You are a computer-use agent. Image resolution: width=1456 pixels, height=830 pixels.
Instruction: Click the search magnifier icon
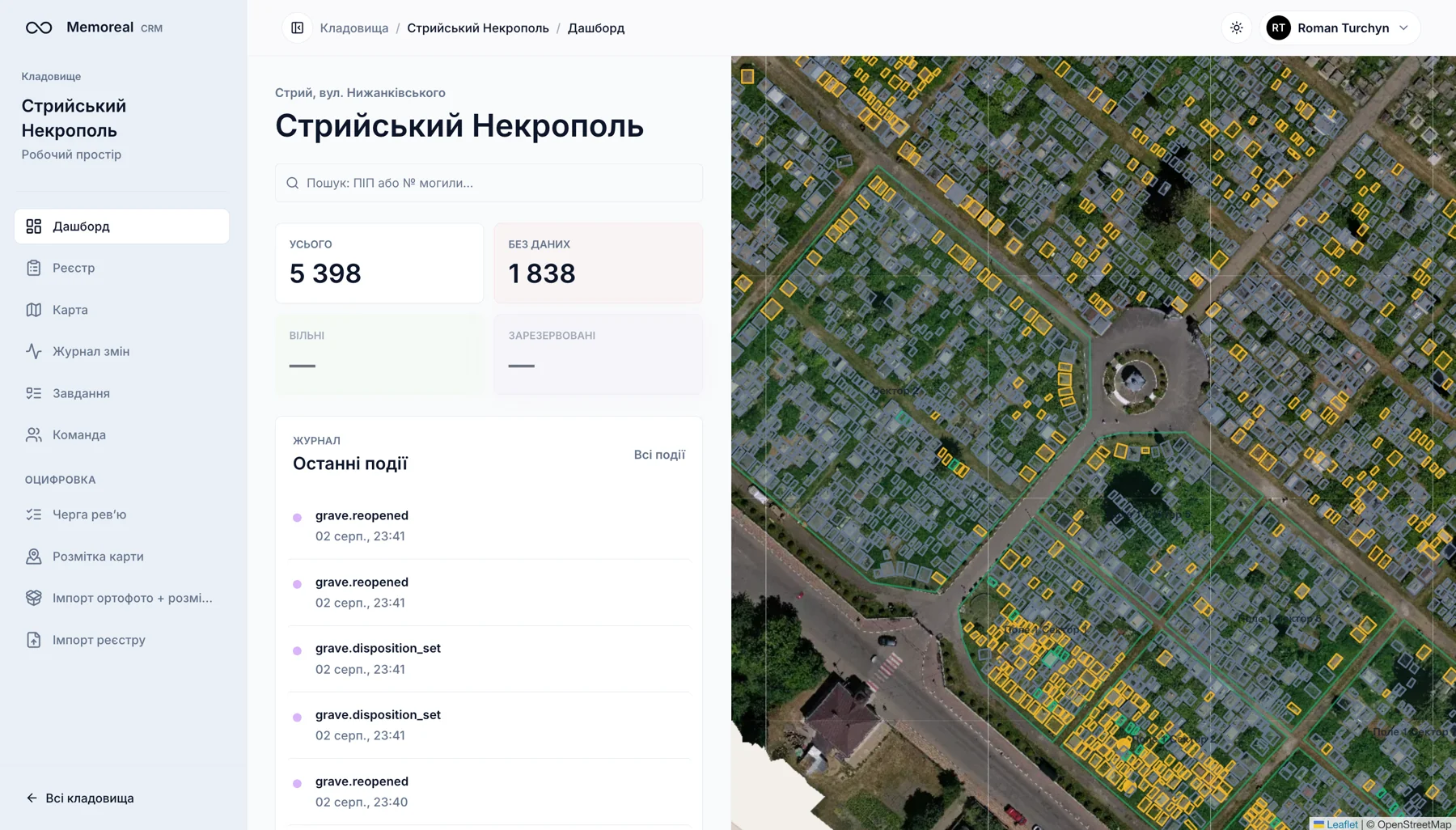point(293,183)
